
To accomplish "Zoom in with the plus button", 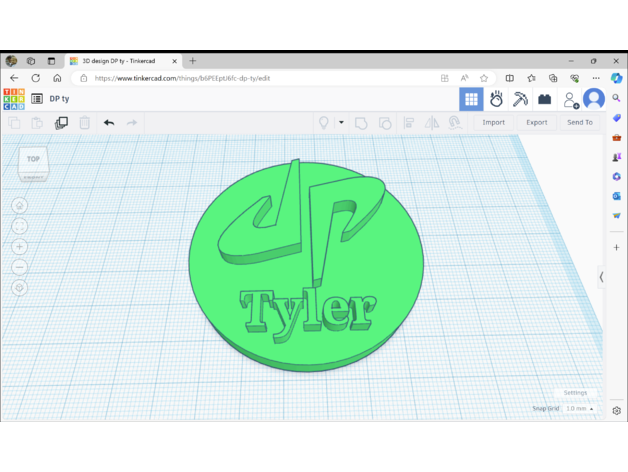I will click(20, 247).
